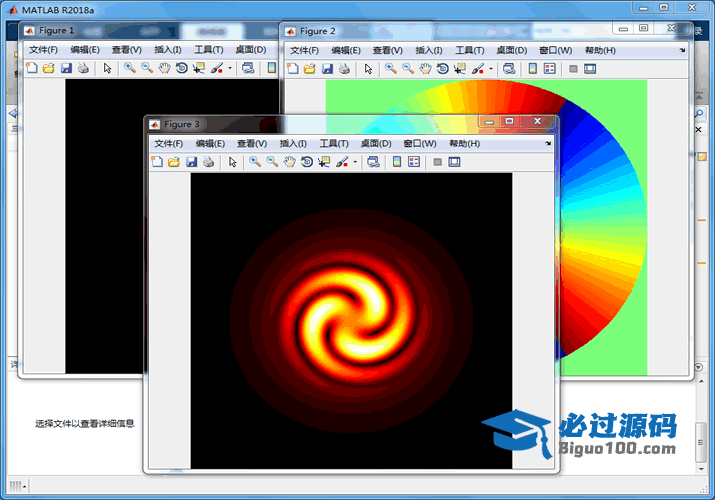715x500 pixels.
Task: Click Zoom Out tool in Figure 2
Action: pyautogui.click(x=408, y=69)
